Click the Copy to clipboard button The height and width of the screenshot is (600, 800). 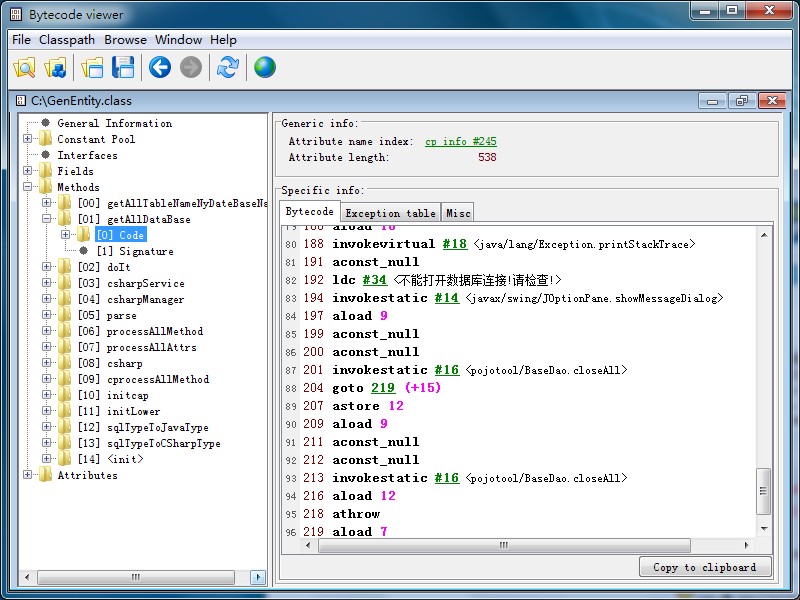point(704,567)
